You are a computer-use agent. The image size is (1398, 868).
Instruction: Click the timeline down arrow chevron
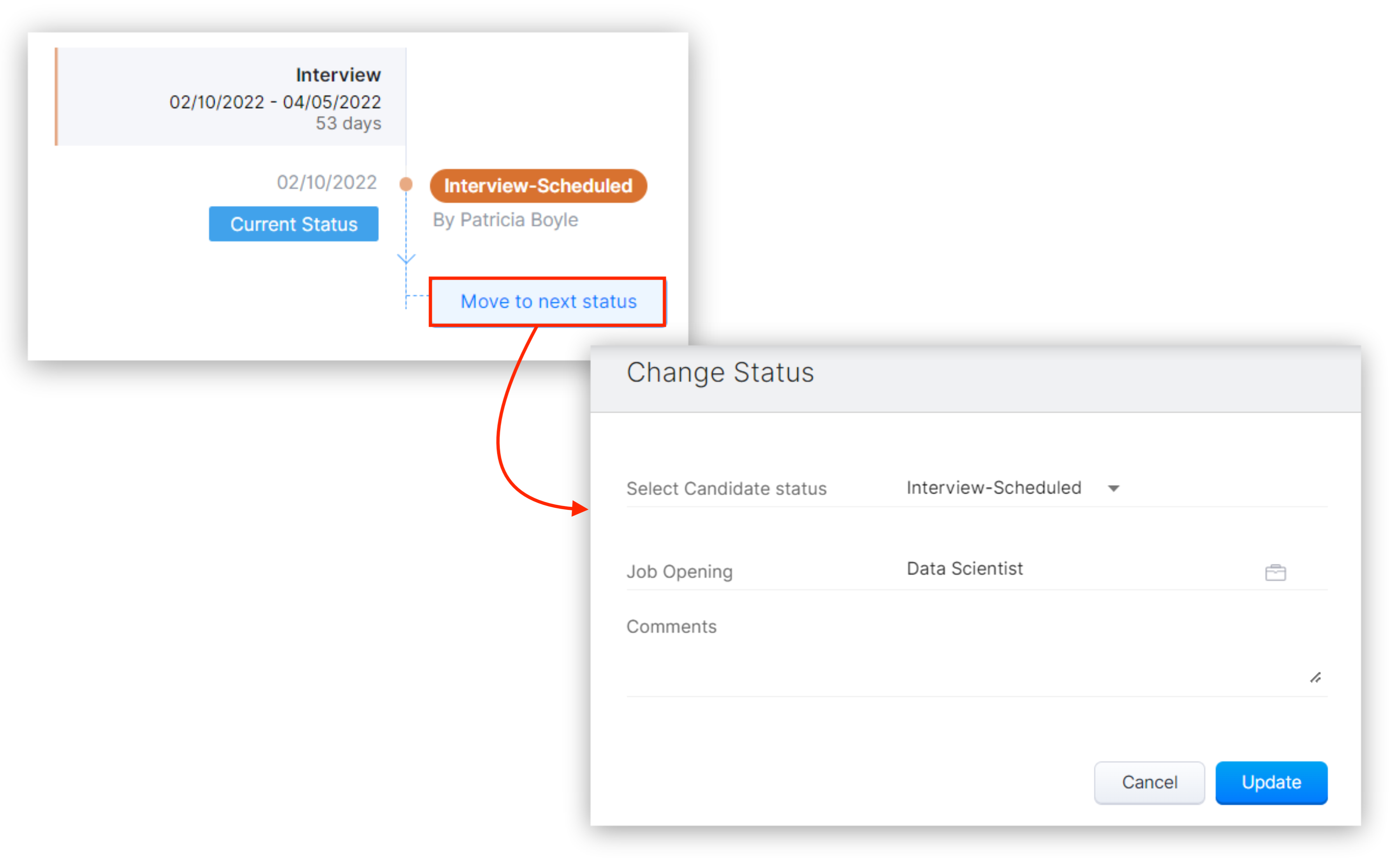tap(406, 259)
